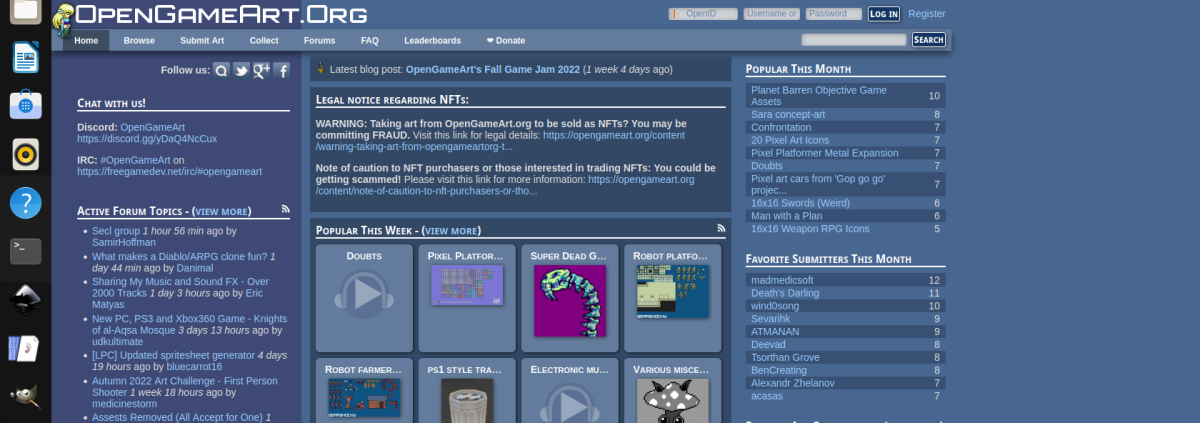
Task: Click the Register link
Action: (926, 14)
